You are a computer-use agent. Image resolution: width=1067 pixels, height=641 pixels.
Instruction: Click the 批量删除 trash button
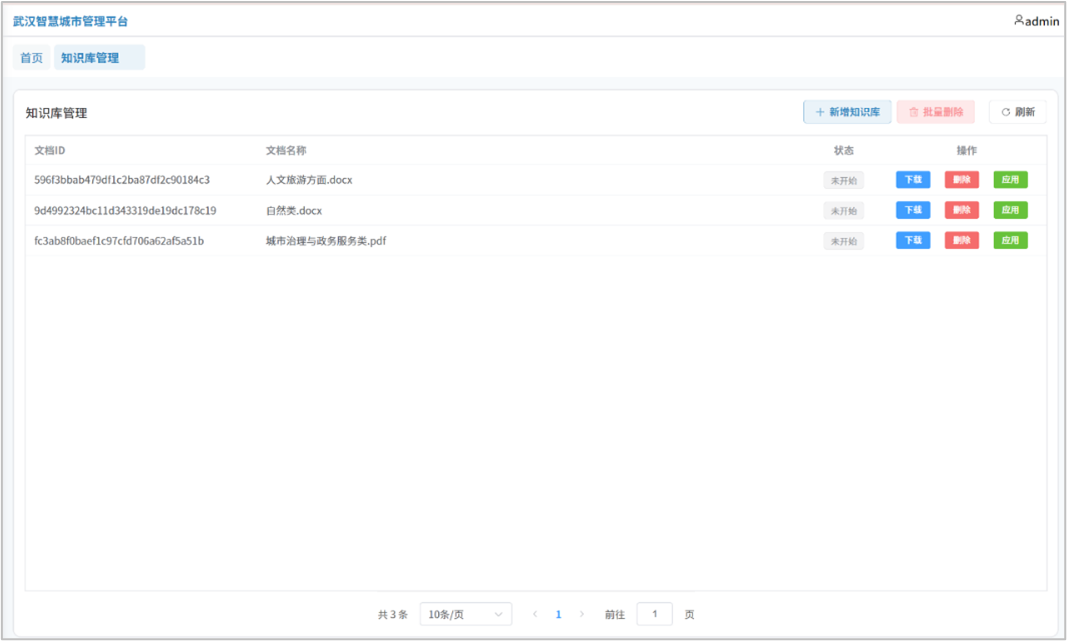pyautogui.click(x=935, y=112)
